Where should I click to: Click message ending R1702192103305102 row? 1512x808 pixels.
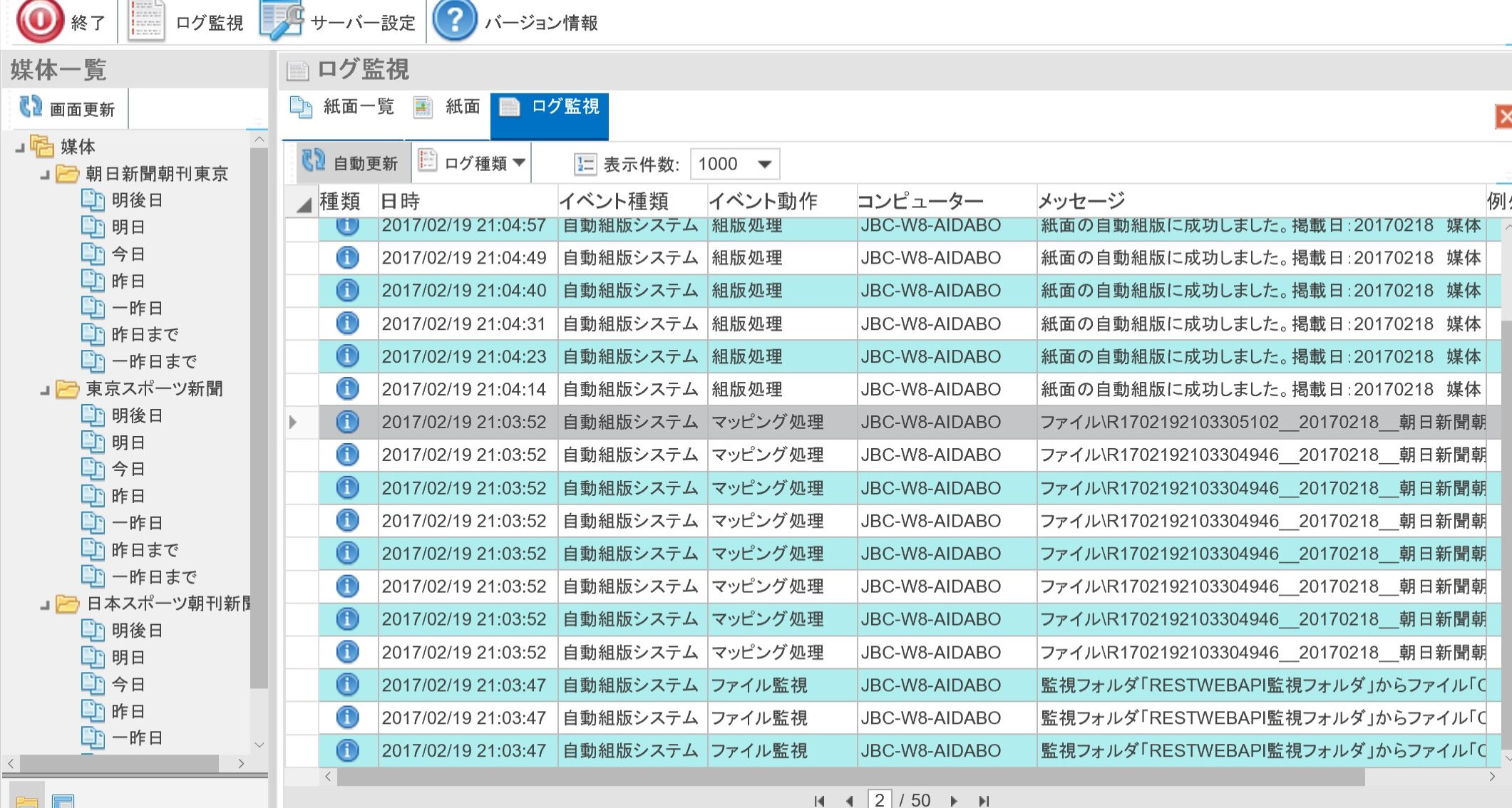[1262, 422]
